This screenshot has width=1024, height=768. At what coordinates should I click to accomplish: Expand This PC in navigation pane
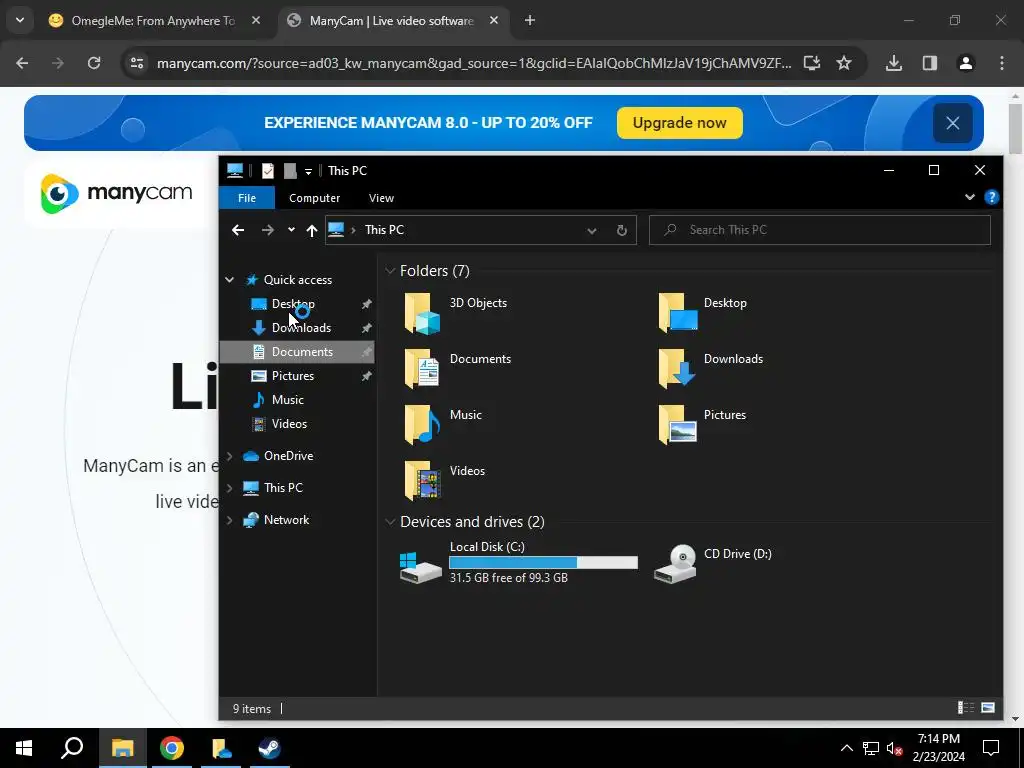point(229,488)
